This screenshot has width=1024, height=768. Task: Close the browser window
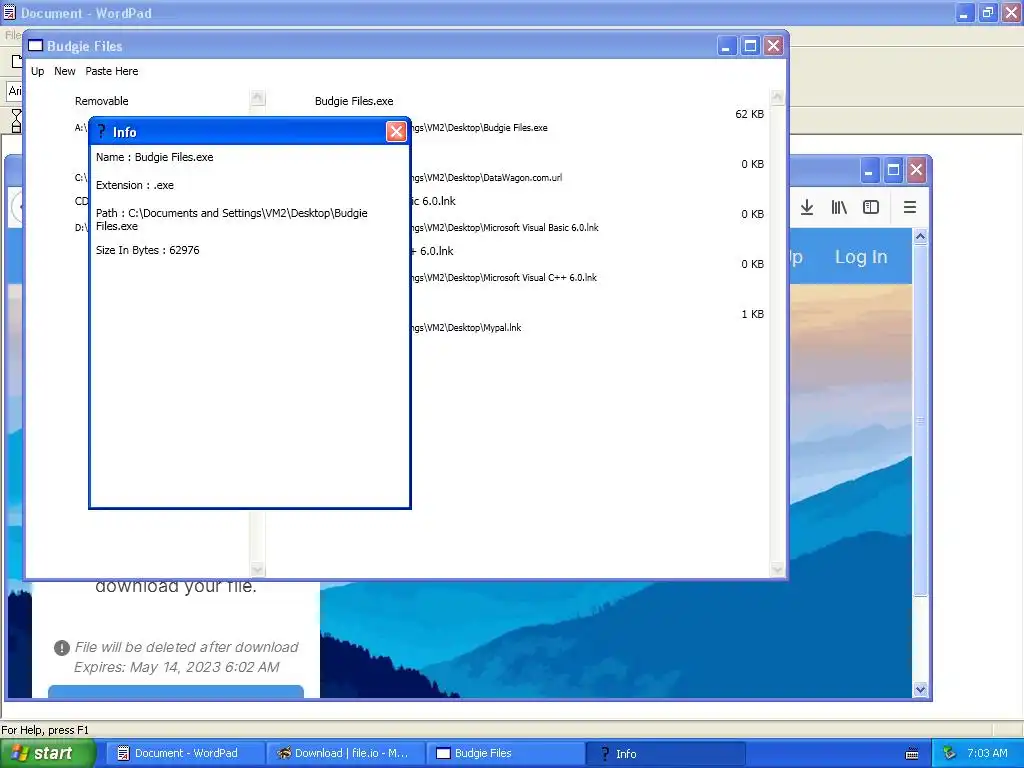[x=916, y=171]
